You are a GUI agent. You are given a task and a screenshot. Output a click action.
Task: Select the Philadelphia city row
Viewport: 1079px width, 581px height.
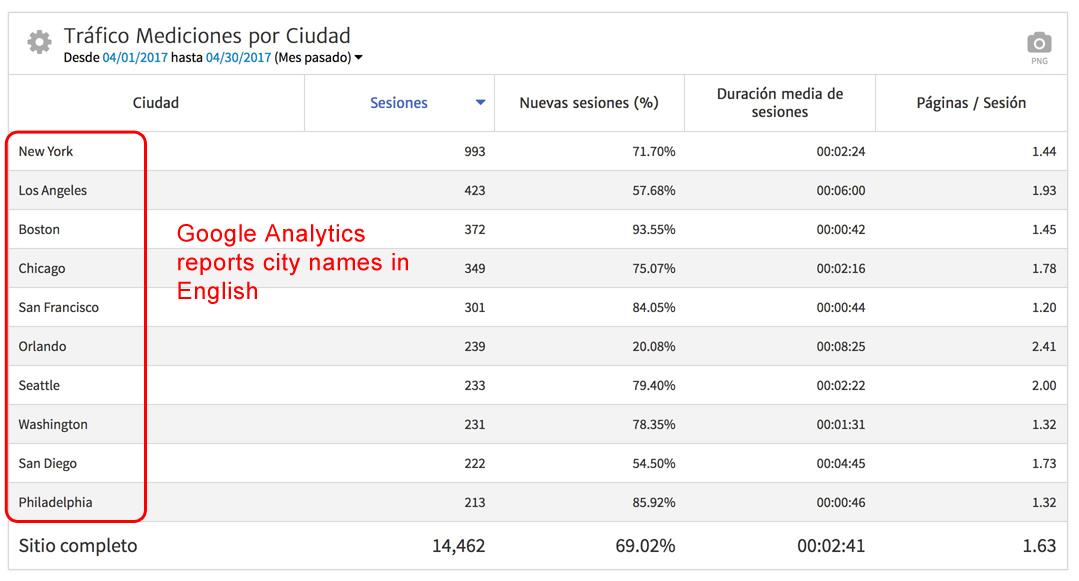(x=54, y=502)
